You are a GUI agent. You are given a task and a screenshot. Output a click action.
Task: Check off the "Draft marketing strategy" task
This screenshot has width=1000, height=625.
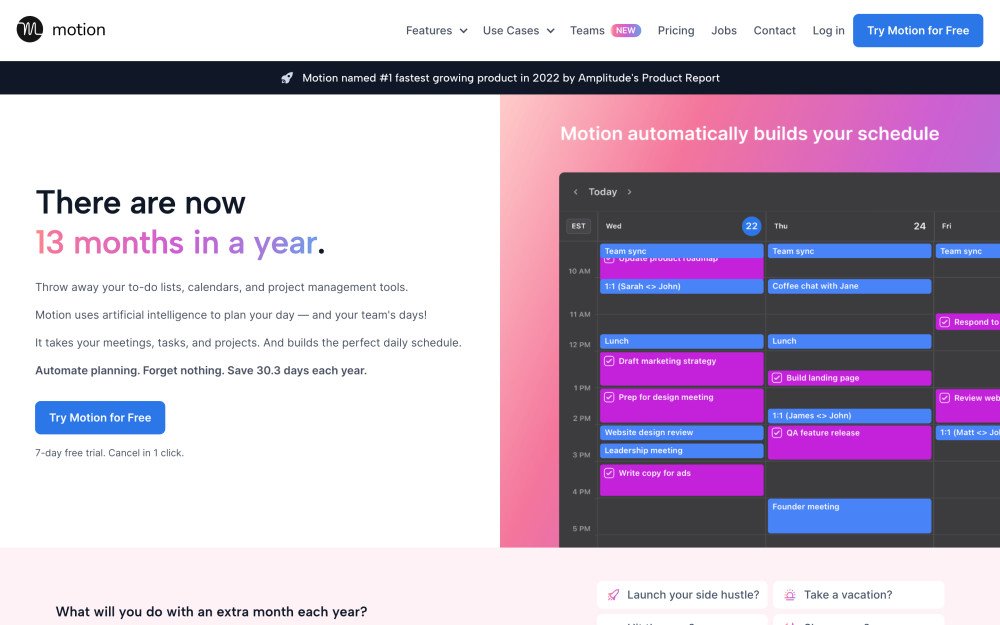pos(609,361)
